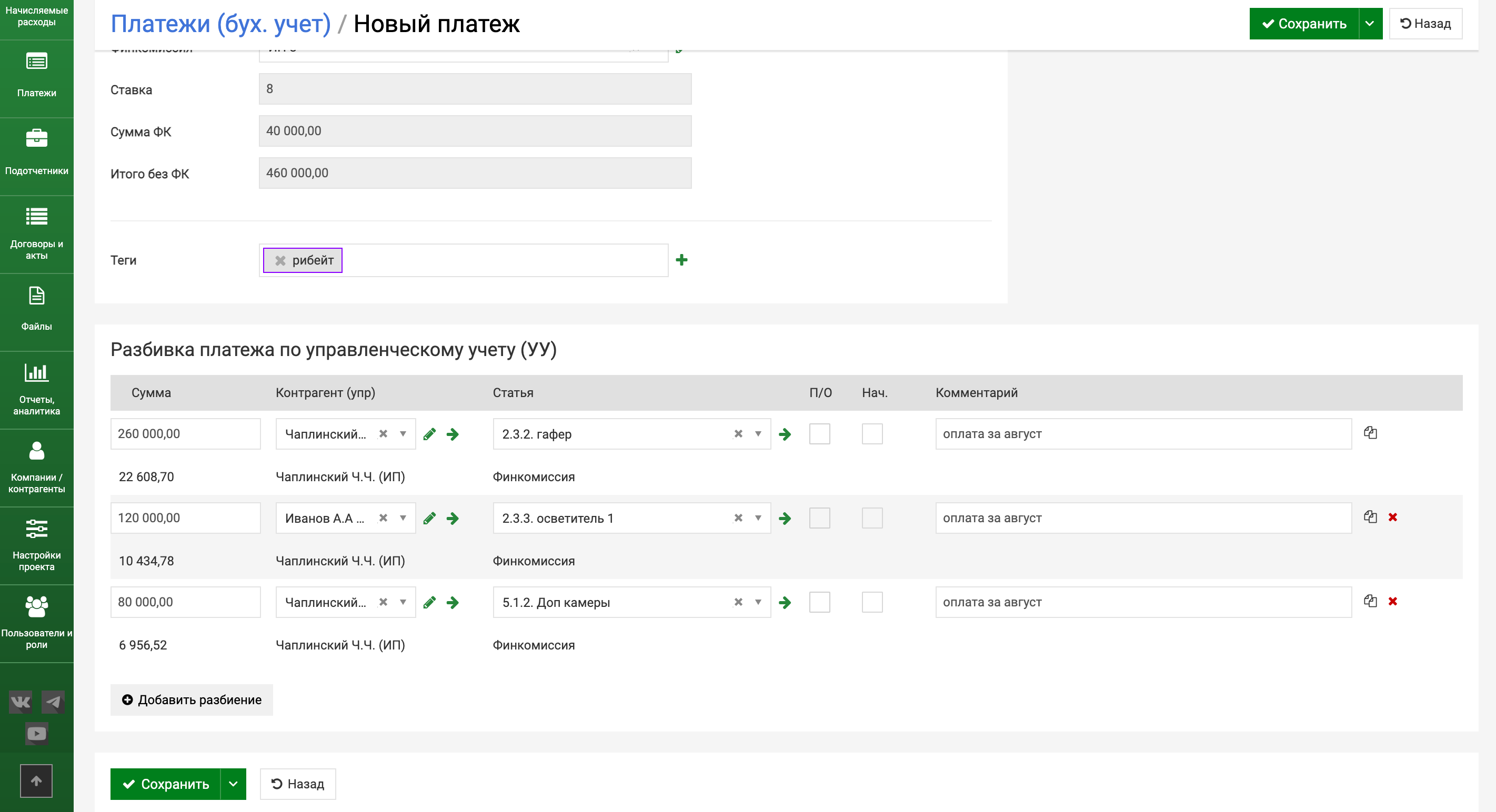The width and height of the screenshot is (1496, 812).
Task: Toggle Нач. checkbox in the гафер row
Action: pos(872,434)
